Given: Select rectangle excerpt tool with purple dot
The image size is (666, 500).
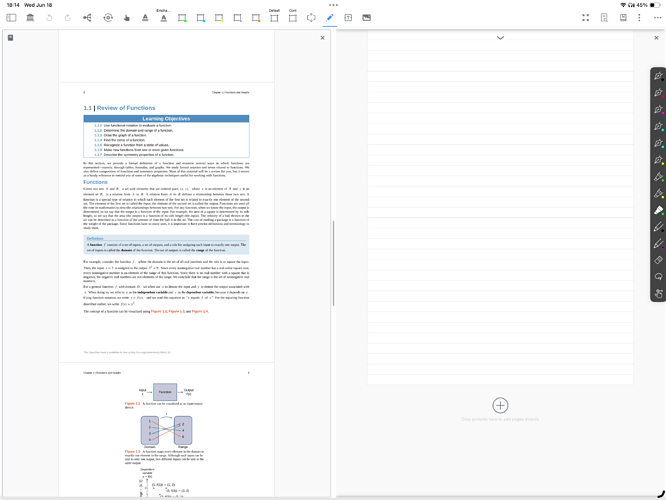Looking at the screenshot, I should [237, 18].
